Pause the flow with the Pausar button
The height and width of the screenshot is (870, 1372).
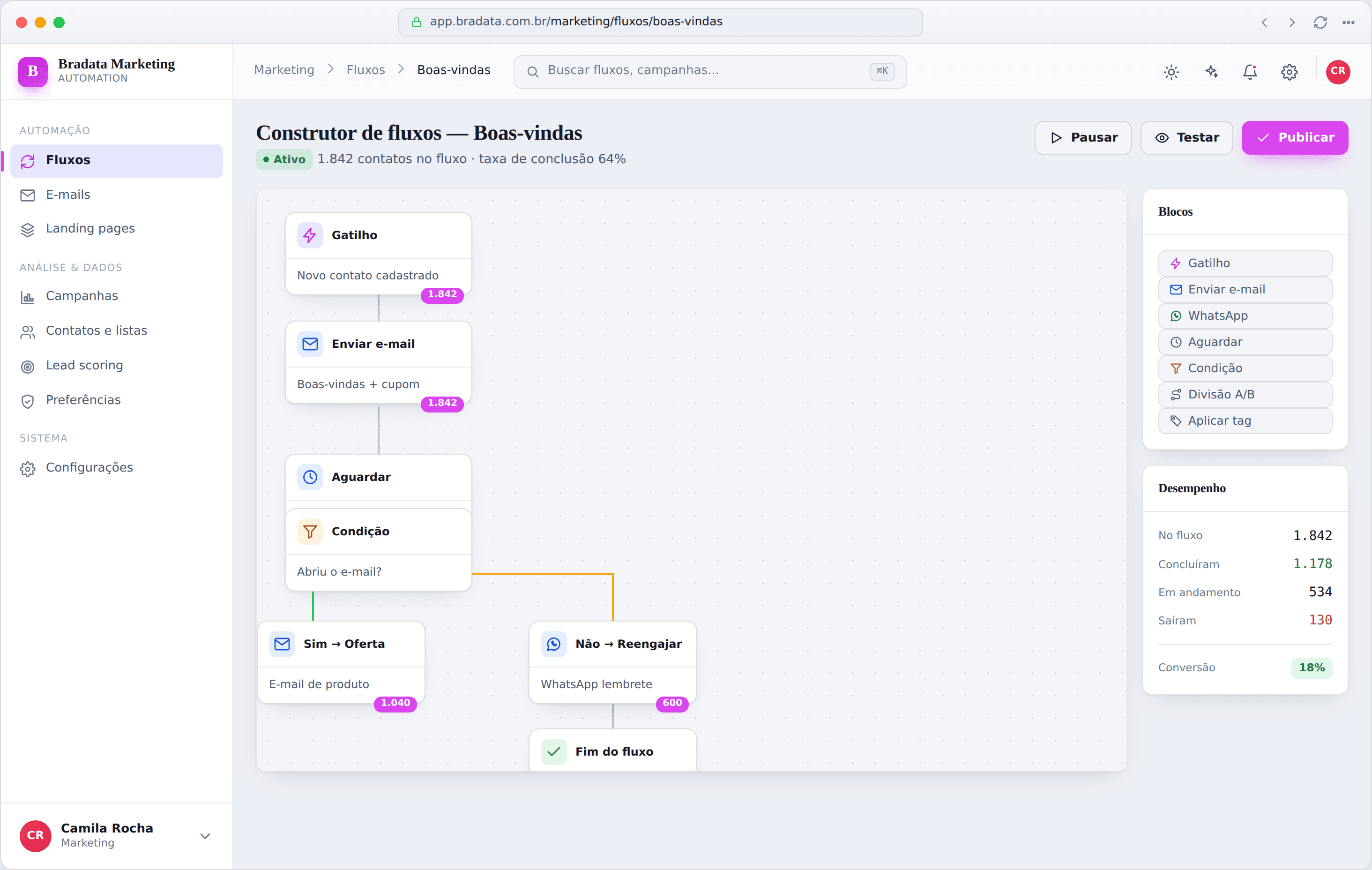click(x=1082, y=137)
